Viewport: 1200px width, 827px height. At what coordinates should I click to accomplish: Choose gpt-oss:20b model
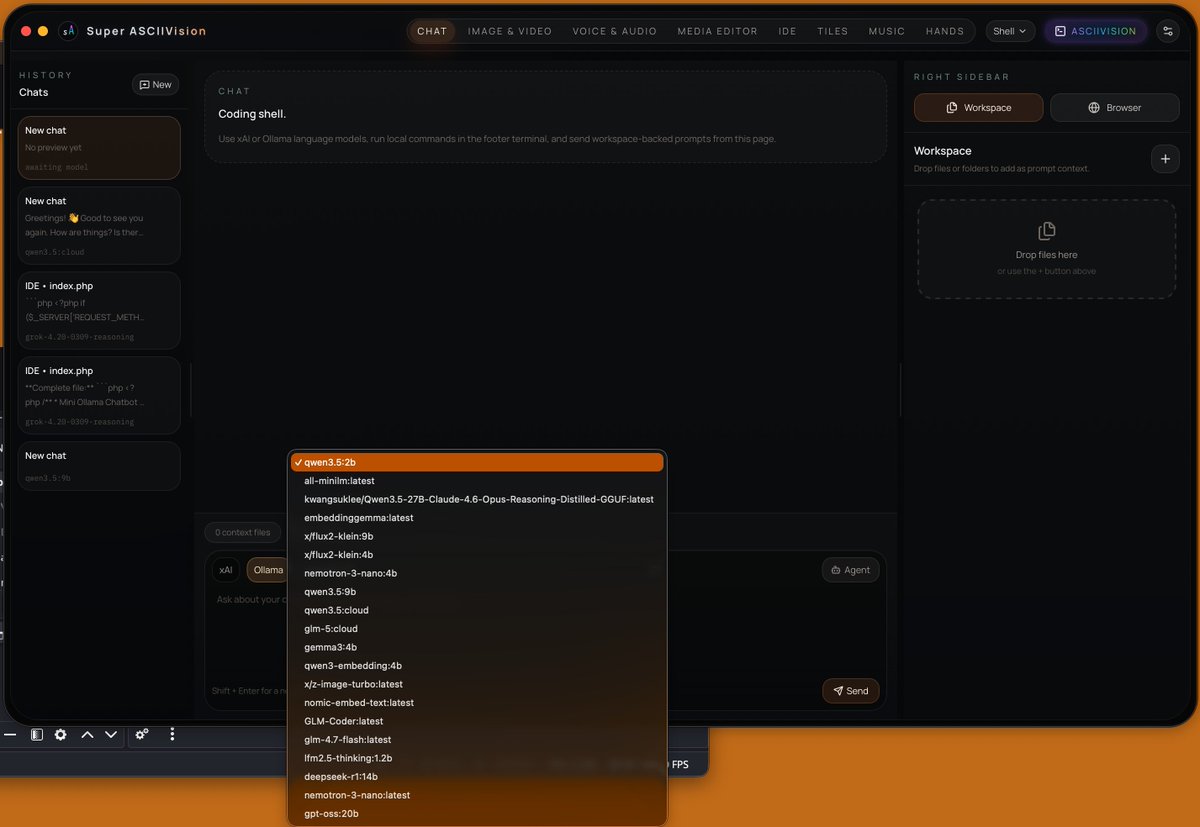pos(477,814)
